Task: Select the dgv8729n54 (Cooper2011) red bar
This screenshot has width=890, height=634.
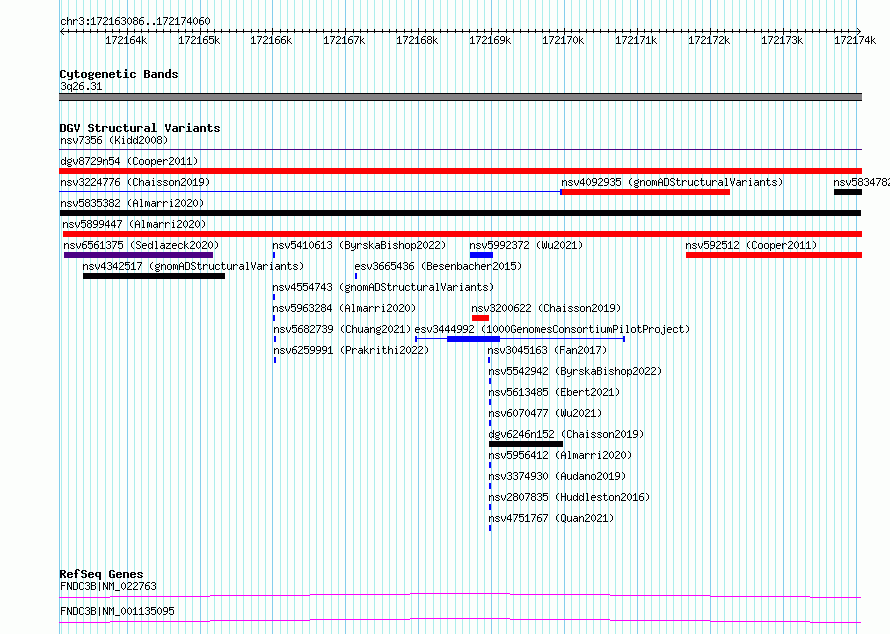Action: click(x=460, y=171)
